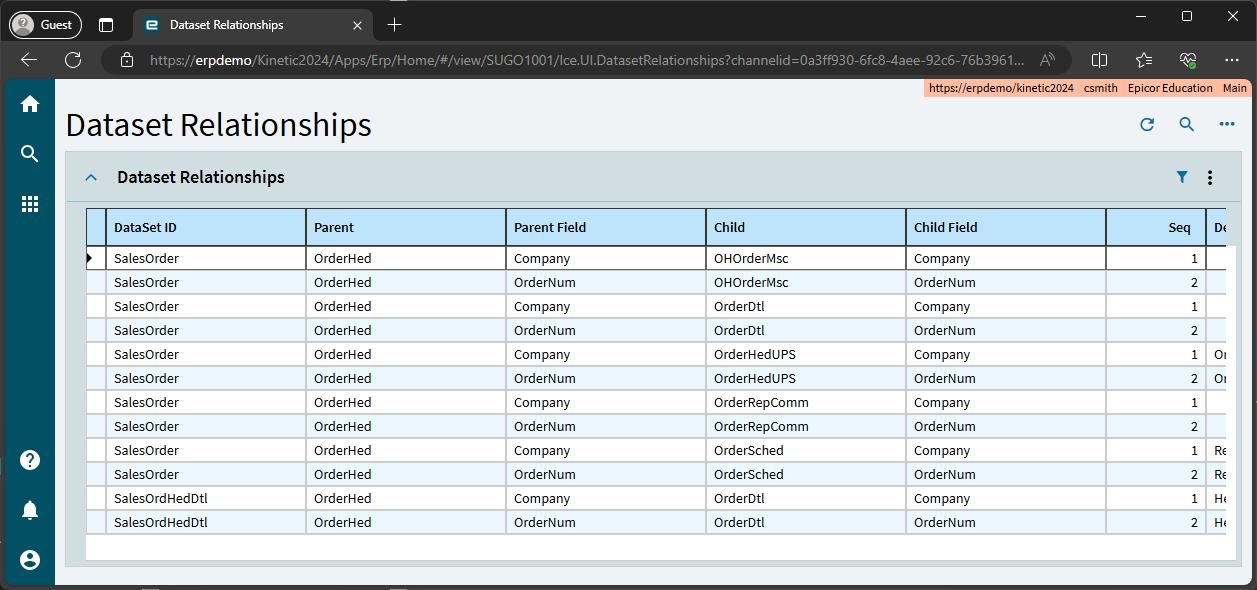Open the apps grid menu icon

pos(30,204)
